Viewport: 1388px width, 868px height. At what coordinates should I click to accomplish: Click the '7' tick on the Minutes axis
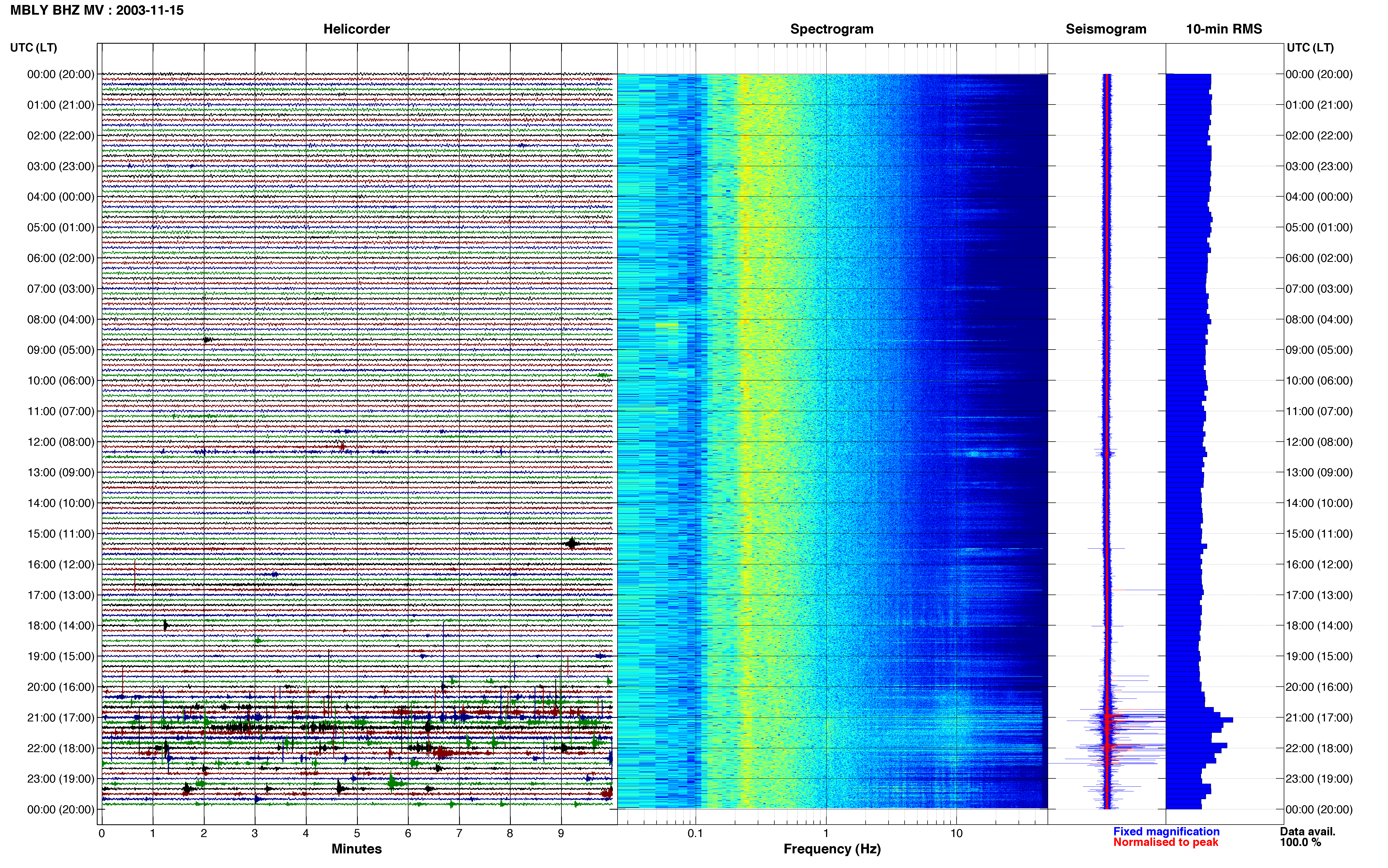459,833
